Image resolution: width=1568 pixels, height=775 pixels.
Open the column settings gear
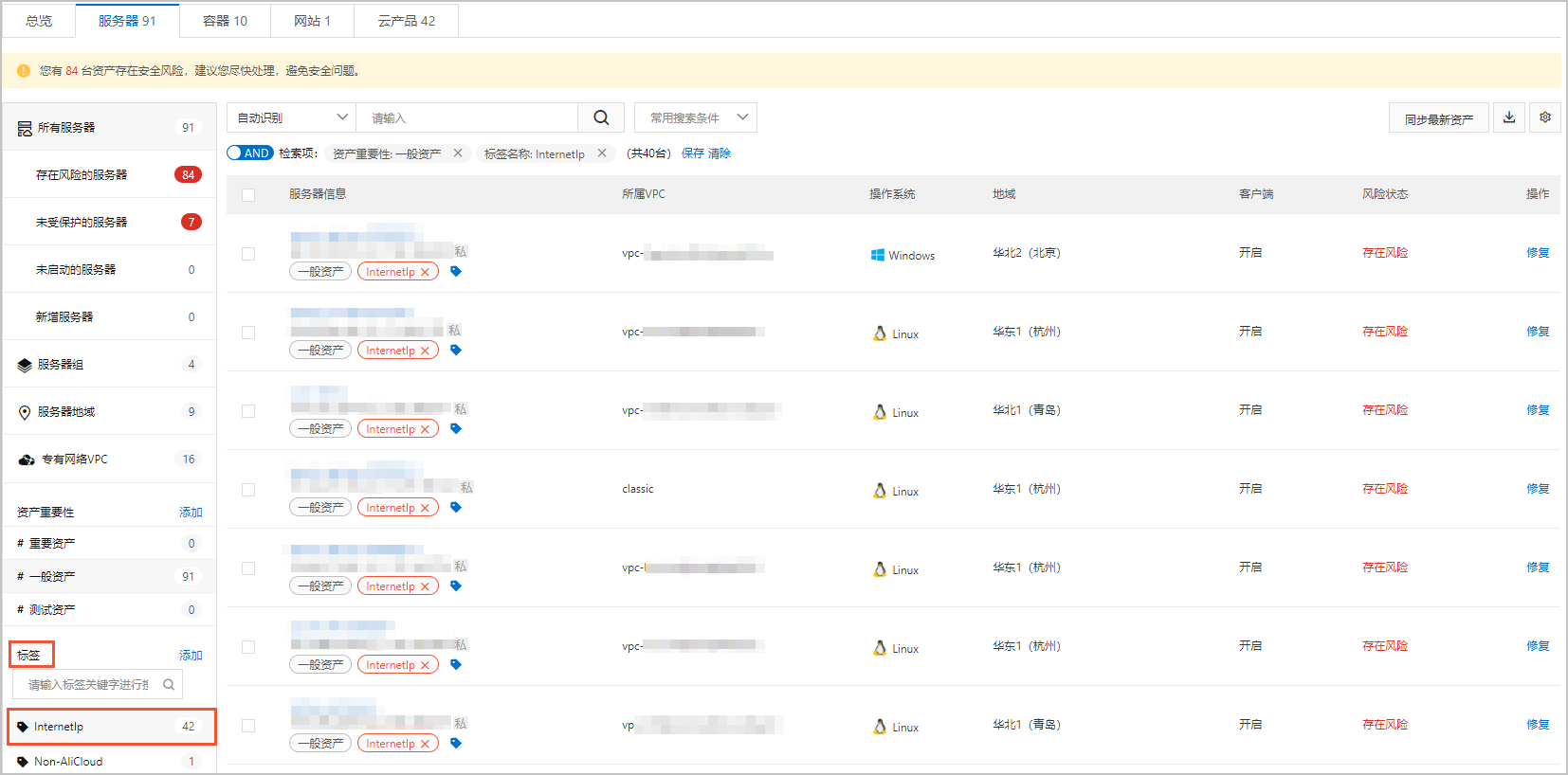click(x=1545, y=117)
